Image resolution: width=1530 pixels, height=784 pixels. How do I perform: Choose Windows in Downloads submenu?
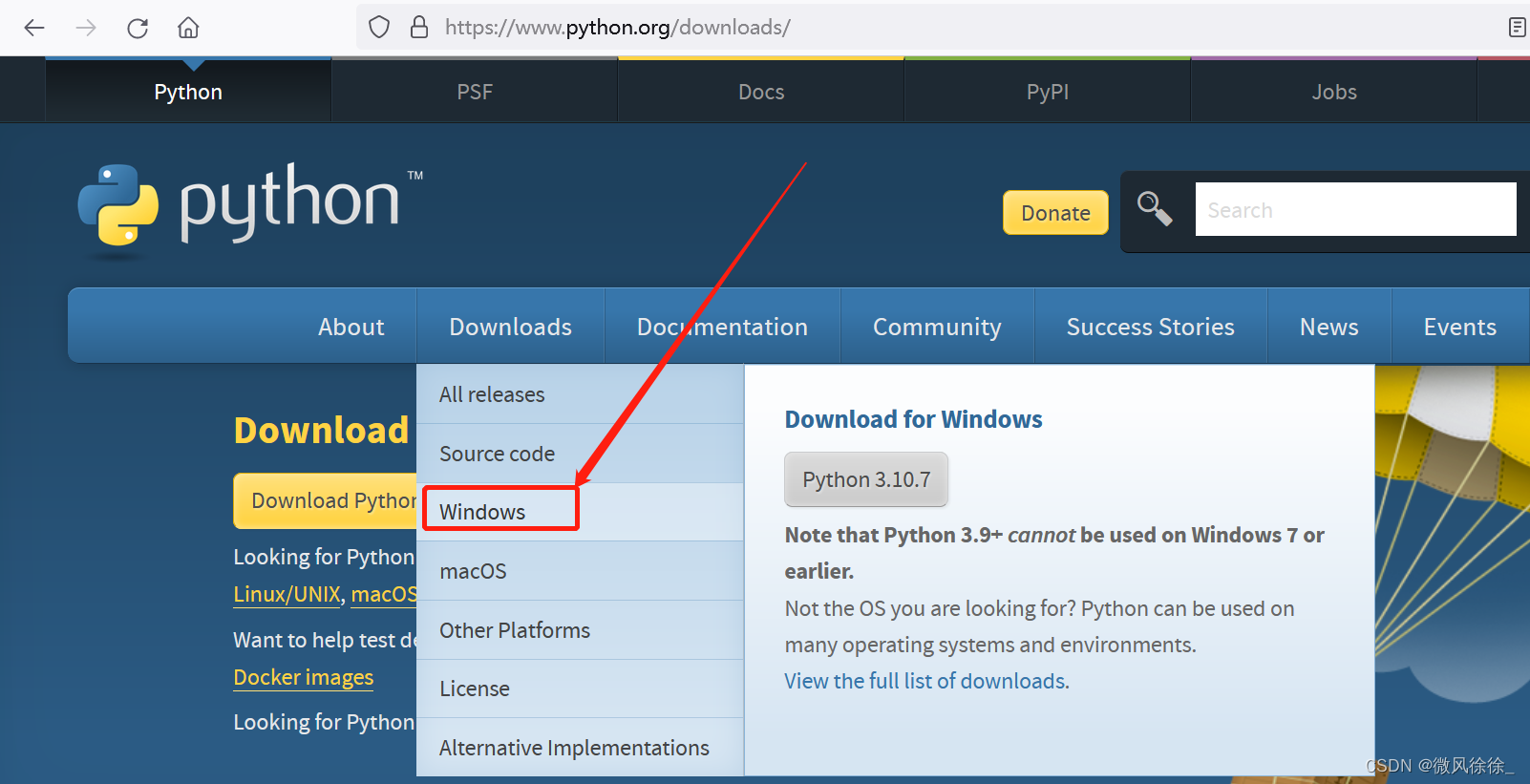click(581, 512)
